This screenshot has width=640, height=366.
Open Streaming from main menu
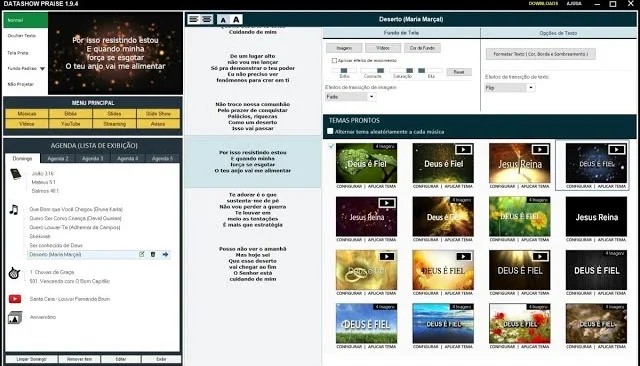pos(114,124)
